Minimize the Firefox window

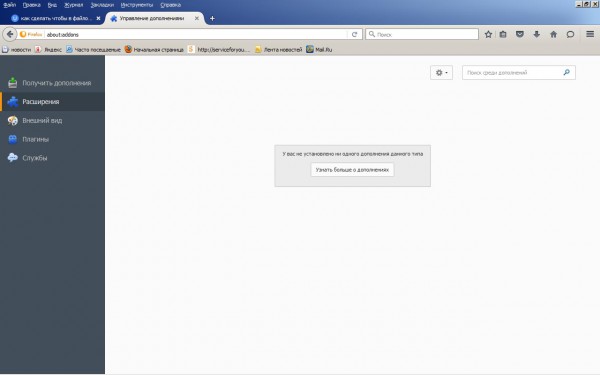tap(579, 4)
